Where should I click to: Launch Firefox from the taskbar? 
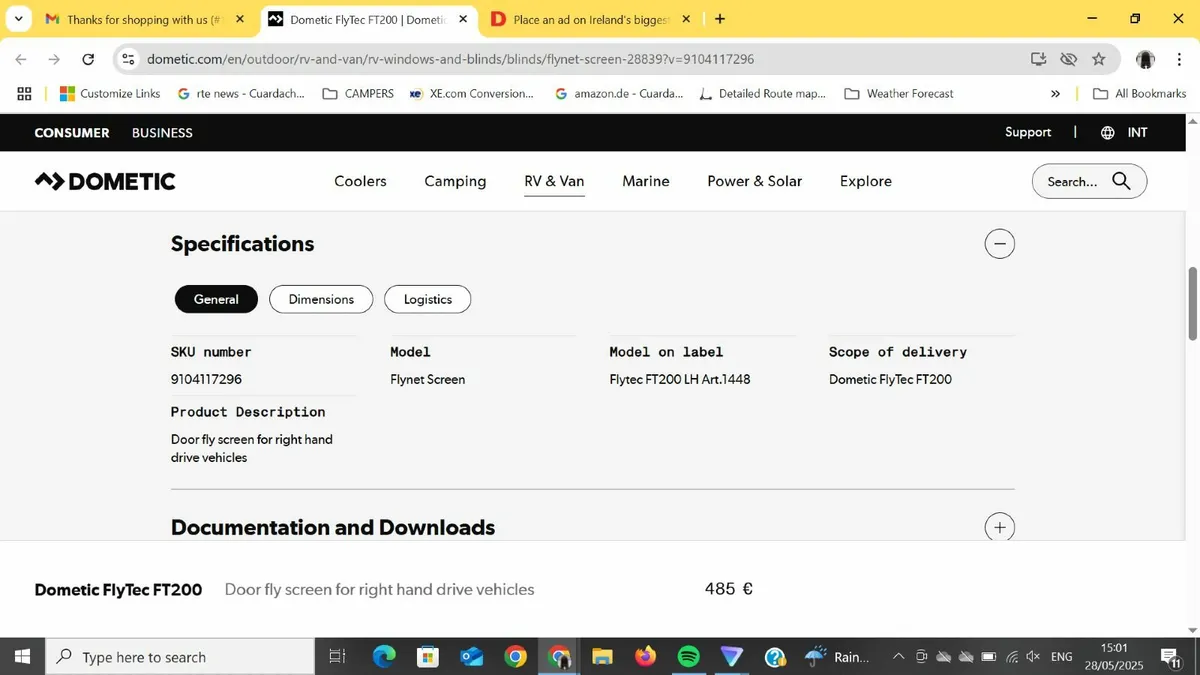point(645,656)
